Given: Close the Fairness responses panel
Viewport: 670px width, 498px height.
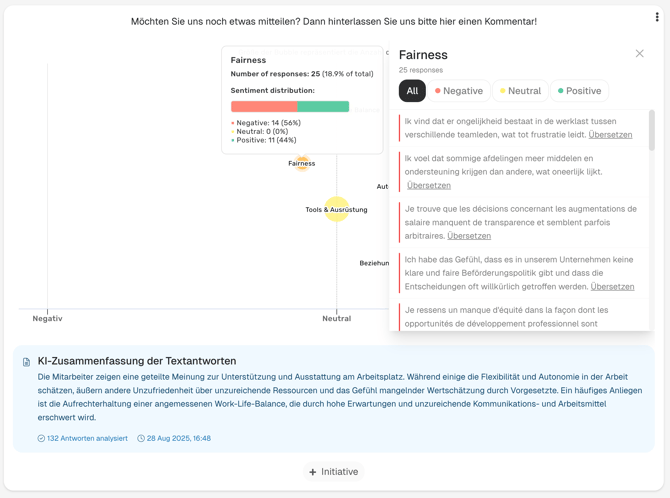Looking at the screenshot, I should point(640,54).
